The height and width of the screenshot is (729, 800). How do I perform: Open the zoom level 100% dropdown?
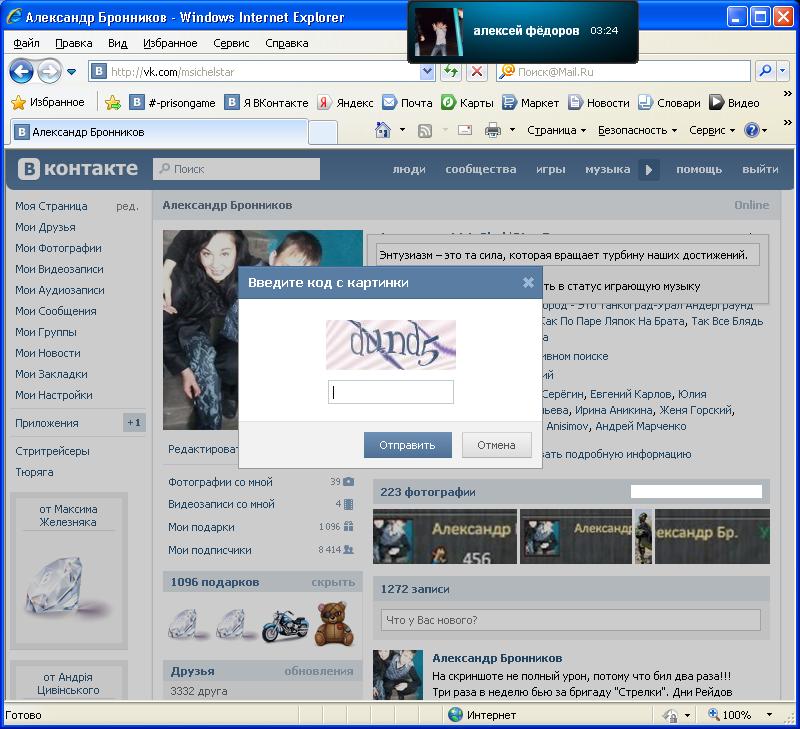[769, 715]
